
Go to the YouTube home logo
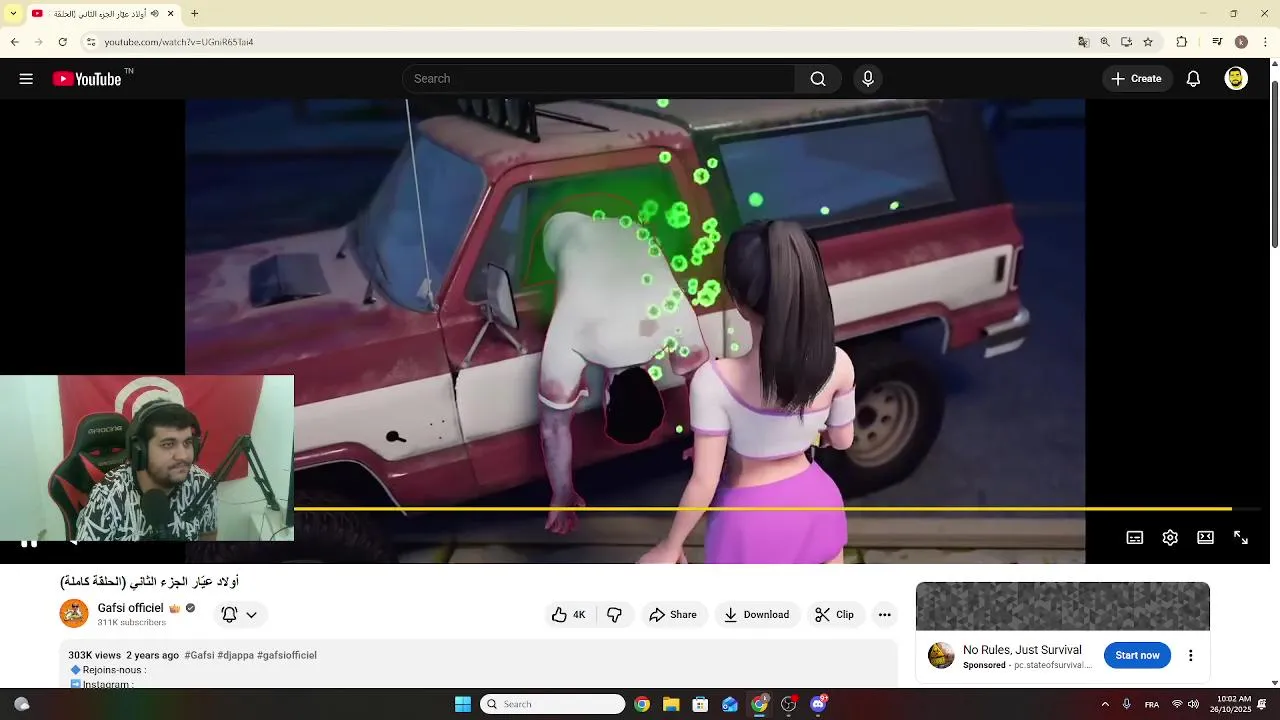(x=87, y=79)
